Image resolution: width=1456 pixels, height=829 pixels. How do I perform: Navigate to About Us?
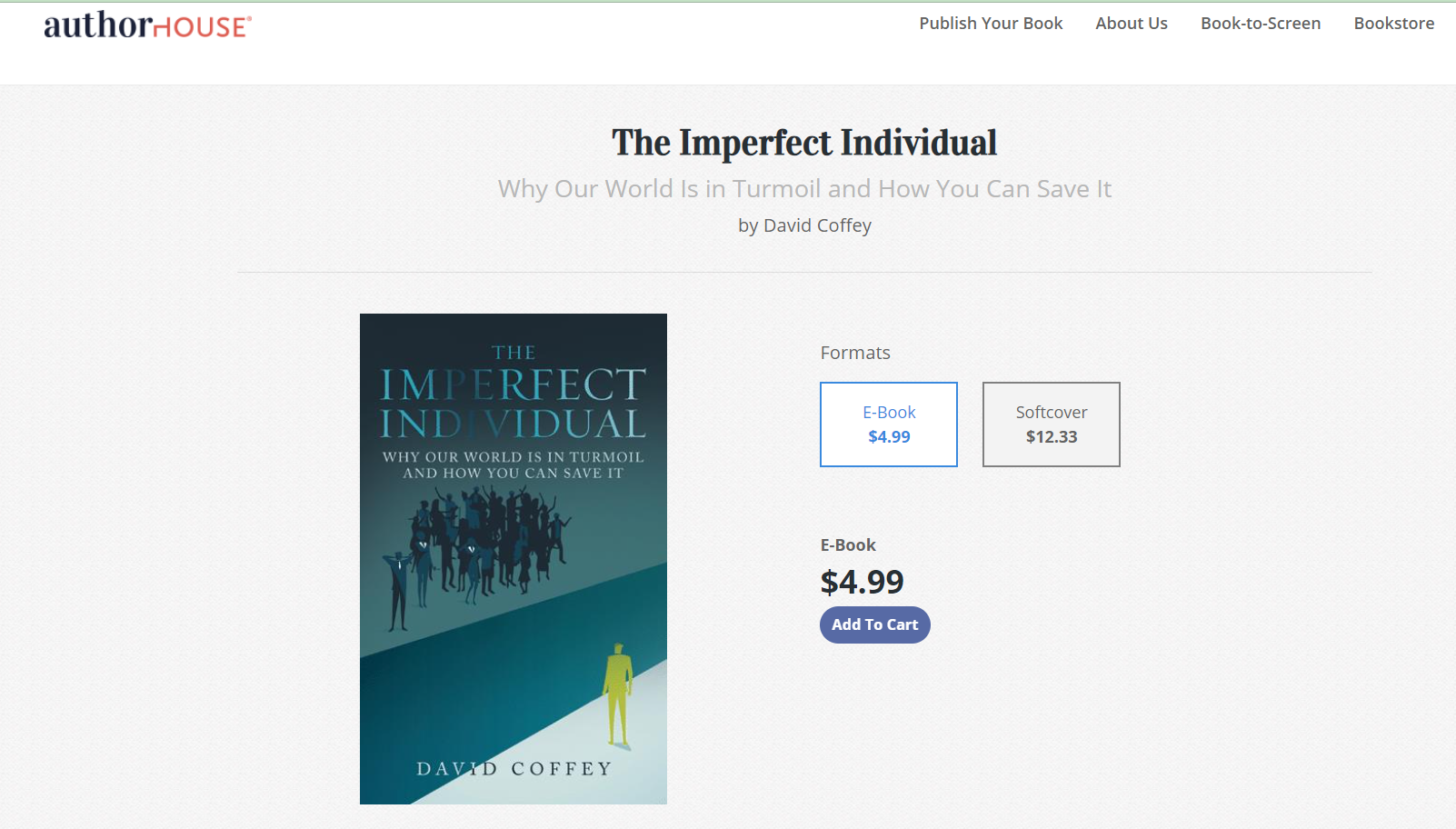(x=1131, y=24)
